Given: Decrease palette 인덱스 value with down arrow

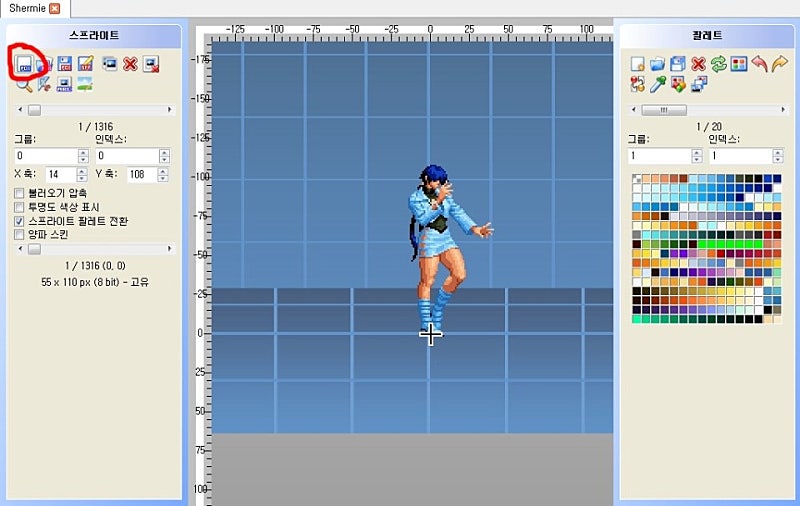Looking at the screenshot, I should click(x=778, y=159).
